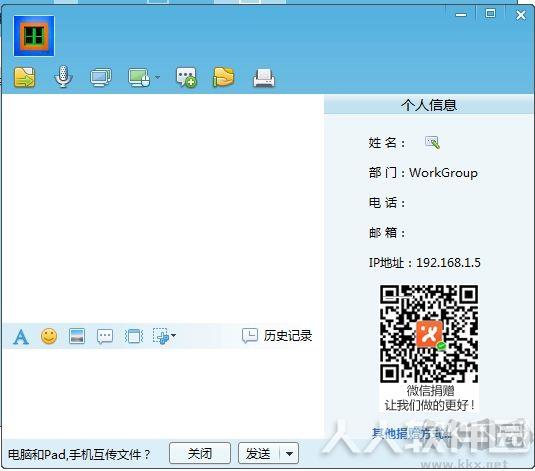Click the 发送 button
535x471 pixels.
259,453
